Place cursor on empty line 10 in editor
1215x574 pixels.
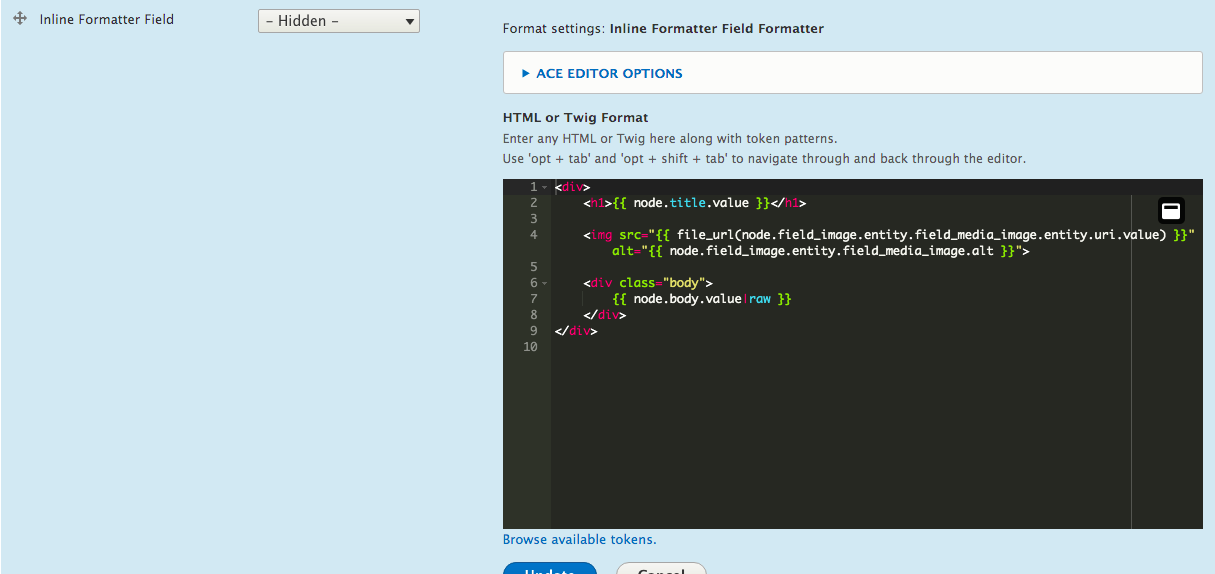pyautogui.click(x=700, y=347)
